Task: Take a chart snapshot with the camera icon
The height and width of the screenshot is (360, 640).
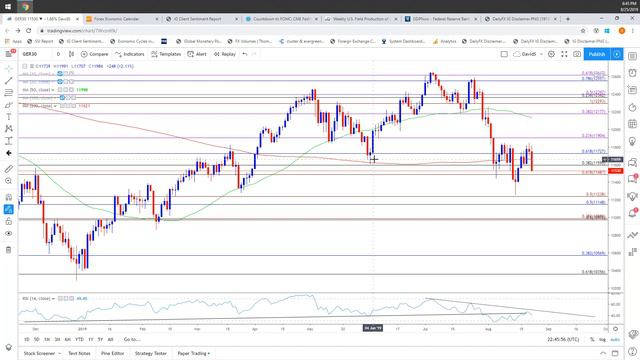Action: coord(577,54)
